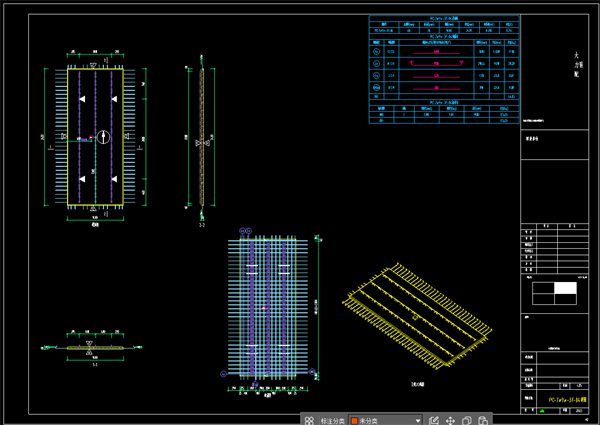Click the green mark in the bottom title block row
600x425 pixels.
(542, 411)
